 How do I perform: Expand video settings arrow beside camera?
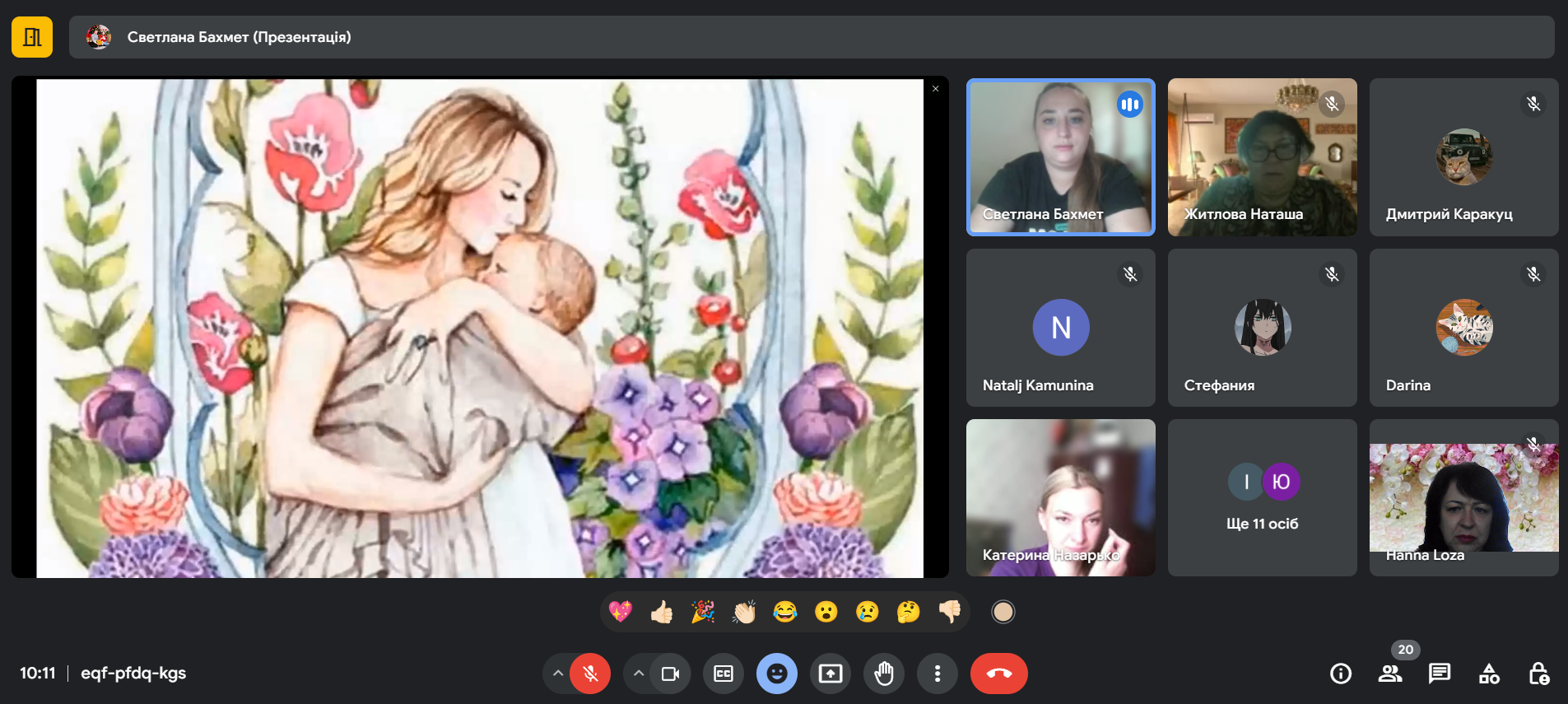(639, 674)
